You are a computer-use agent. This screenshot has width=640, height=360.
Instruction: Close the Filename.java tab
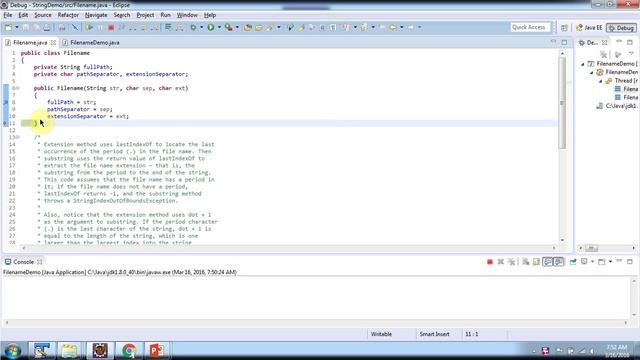tap(53, 42)
